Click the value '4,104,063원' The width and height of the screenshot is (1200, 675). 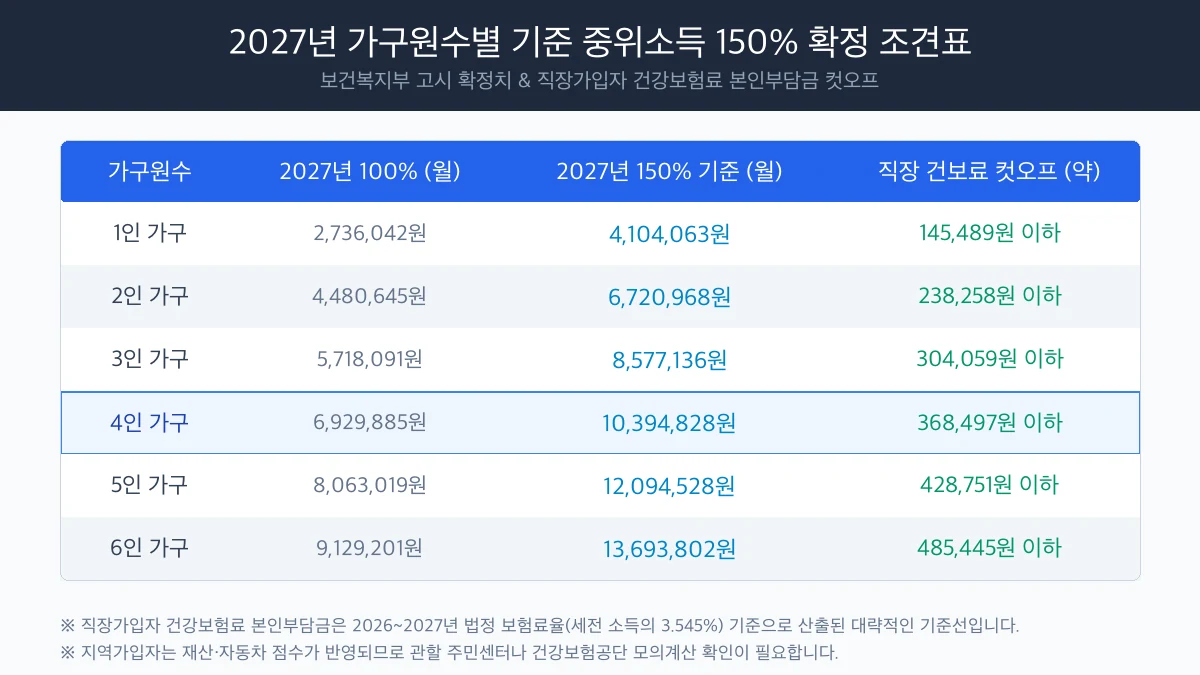pos(670,234)
